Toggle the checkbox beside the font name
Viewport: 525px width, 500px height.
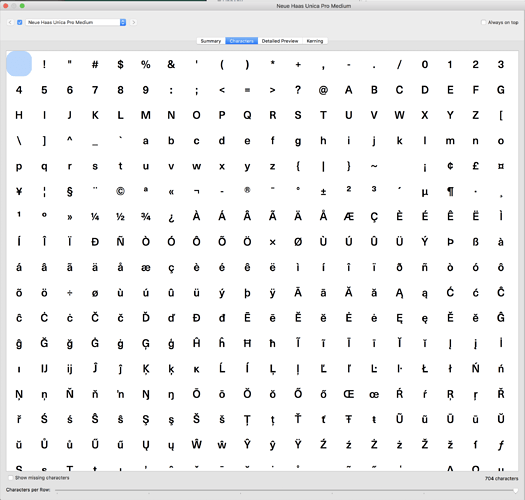[20, 22]
